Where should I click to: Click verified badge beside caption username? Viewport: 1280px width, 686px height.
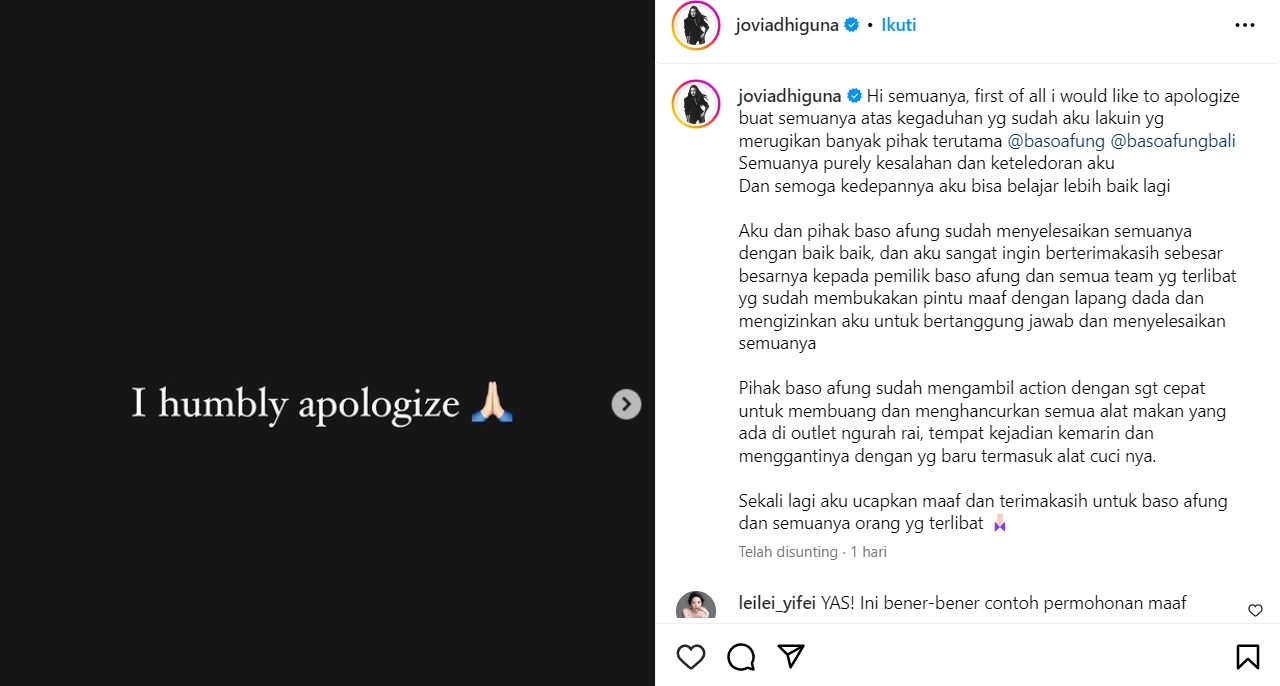tap(855, 96)
